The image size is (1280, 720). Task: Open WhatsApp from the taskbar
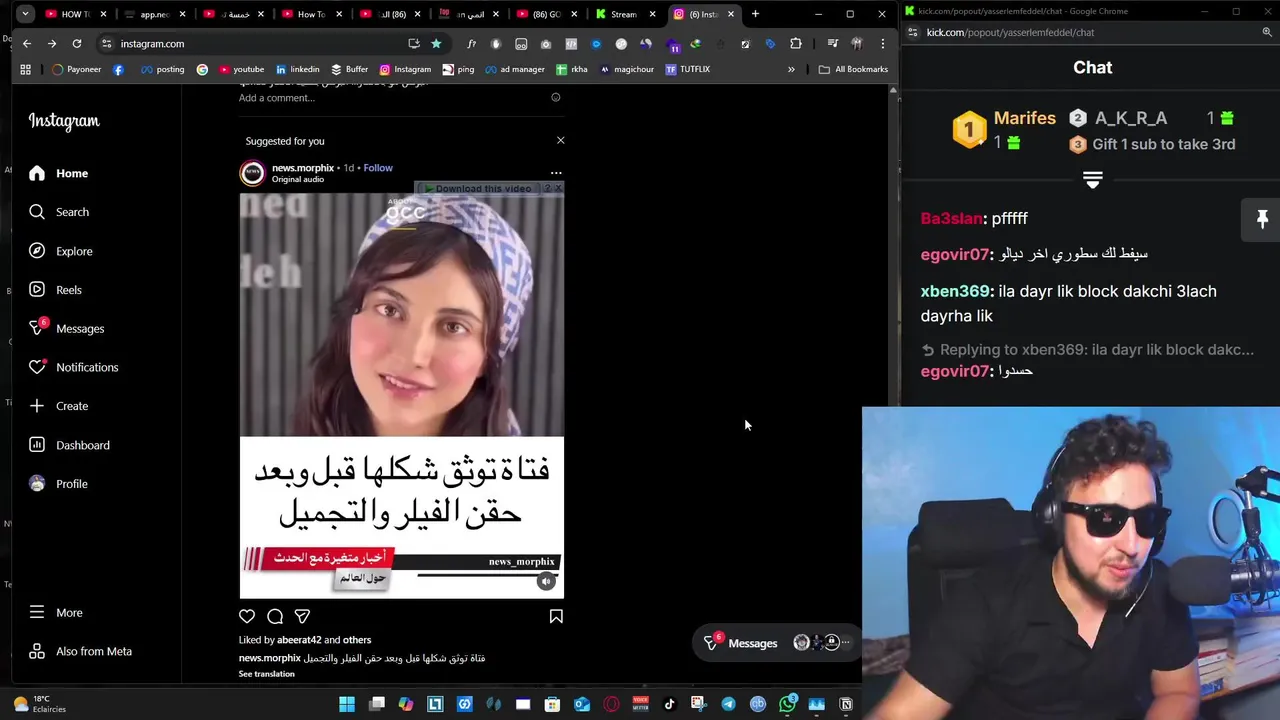tap(787, 704)
